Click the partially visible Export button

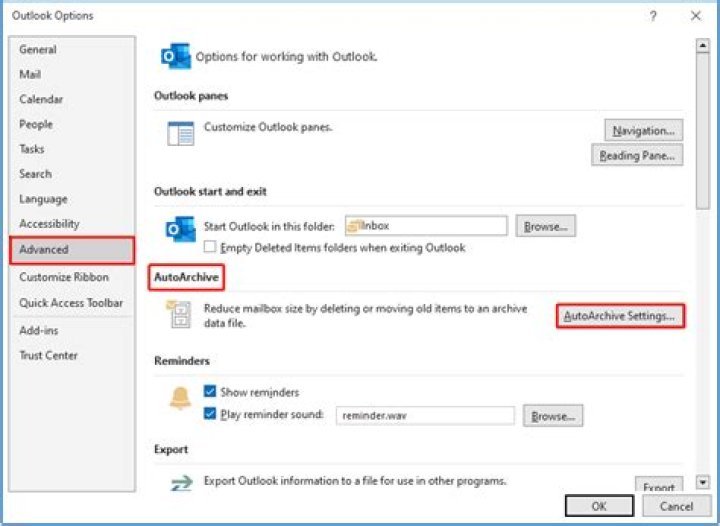[659, 485]
